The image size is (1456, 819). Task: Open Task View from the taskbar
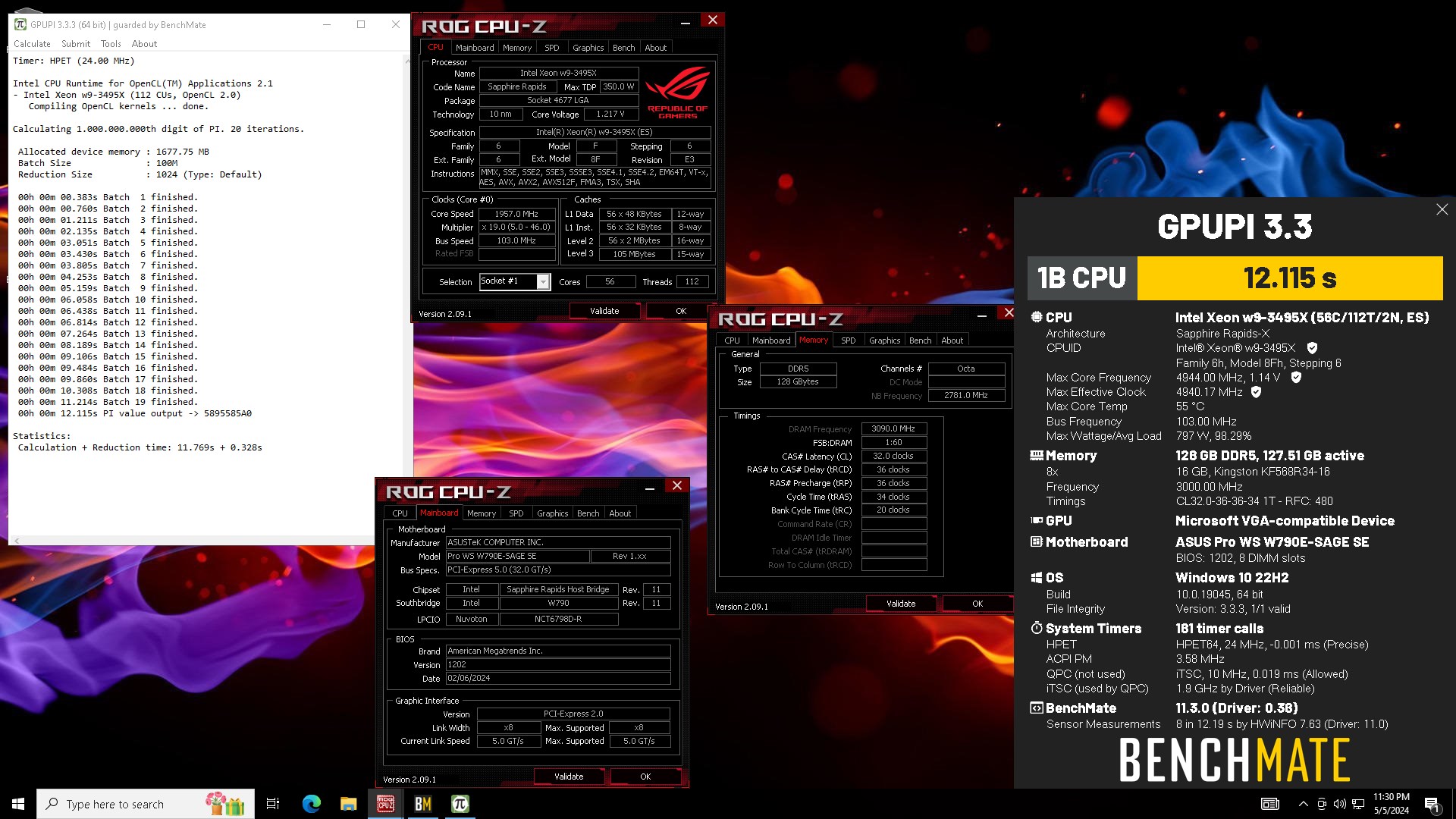tap(273, 804)
